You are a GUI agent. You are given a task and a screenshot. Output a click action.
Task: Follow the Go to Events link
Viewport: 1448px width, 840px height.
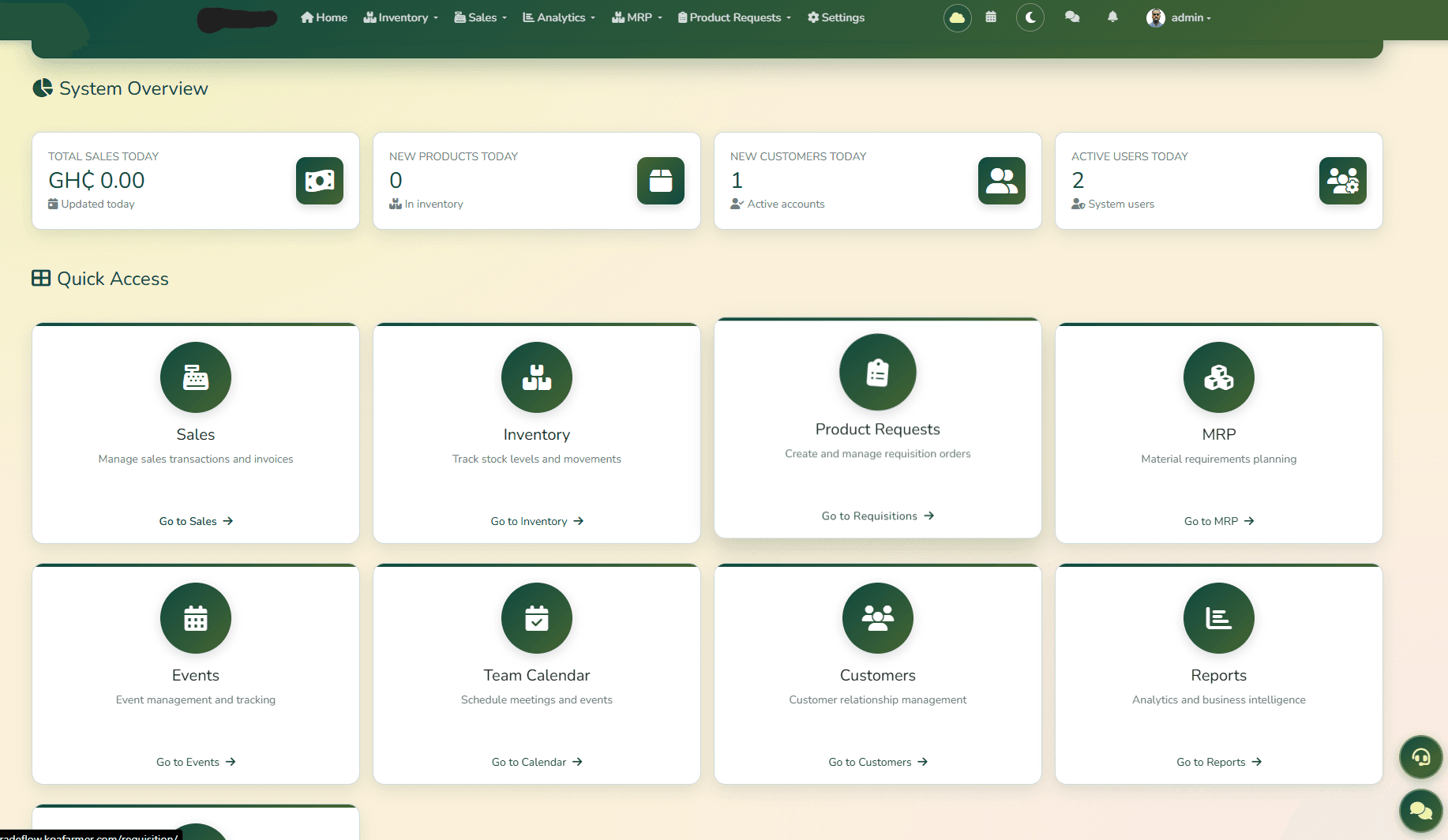tap(196, 762)
